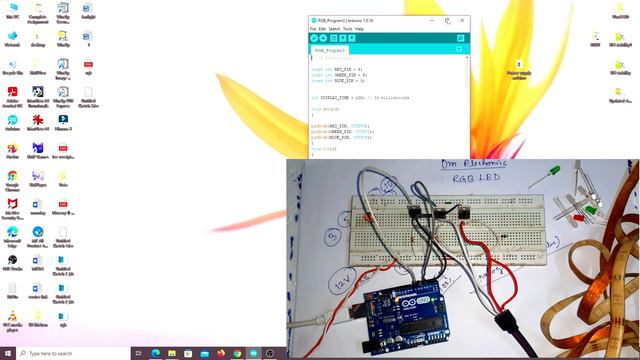
Task: Select the Network desktop icon
Action: (12, 39)
